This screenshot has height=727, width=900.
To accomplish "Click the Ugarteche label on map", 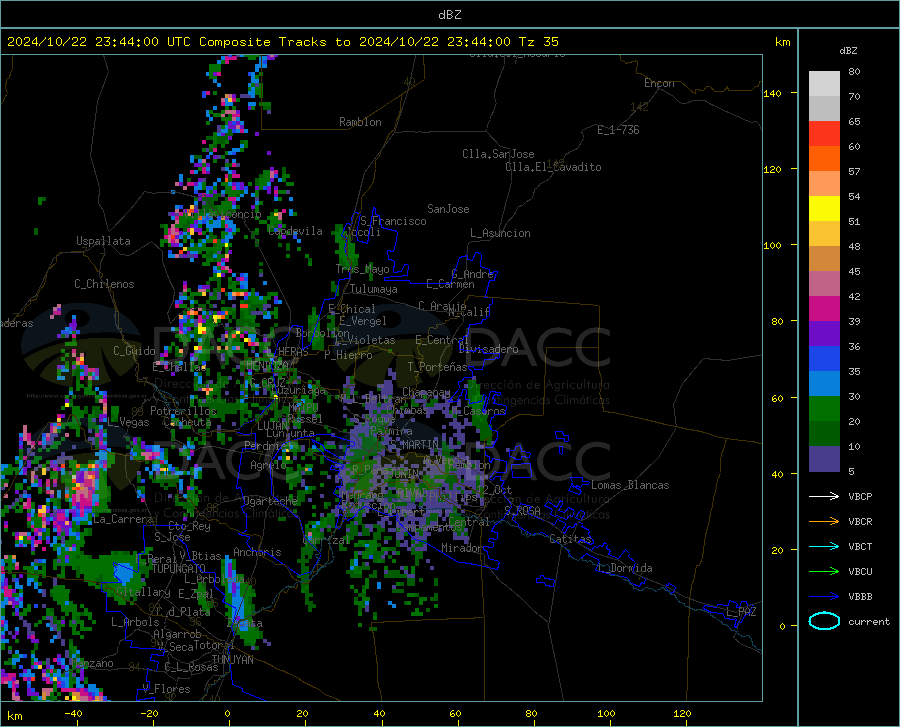I will point(270,500).
